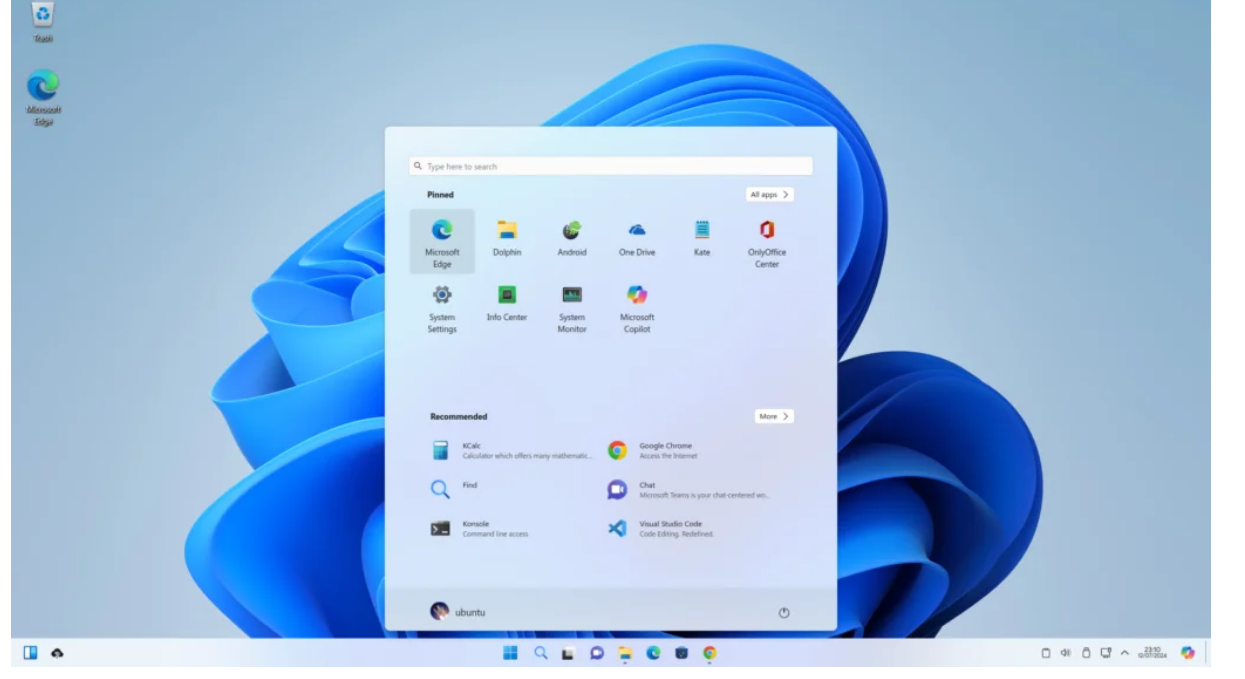Select the Microsoft Edge desktop shortcut
This screenshot has height=679, width=1245.
click(43, 97)
